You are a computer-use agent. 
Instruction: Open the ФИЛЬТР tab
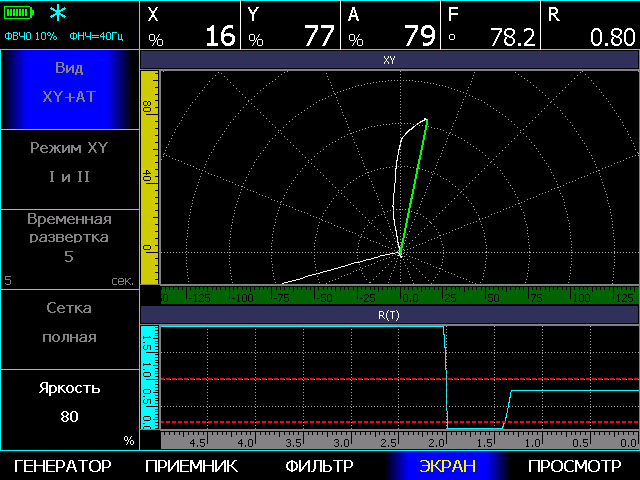(x=319, y=466)
